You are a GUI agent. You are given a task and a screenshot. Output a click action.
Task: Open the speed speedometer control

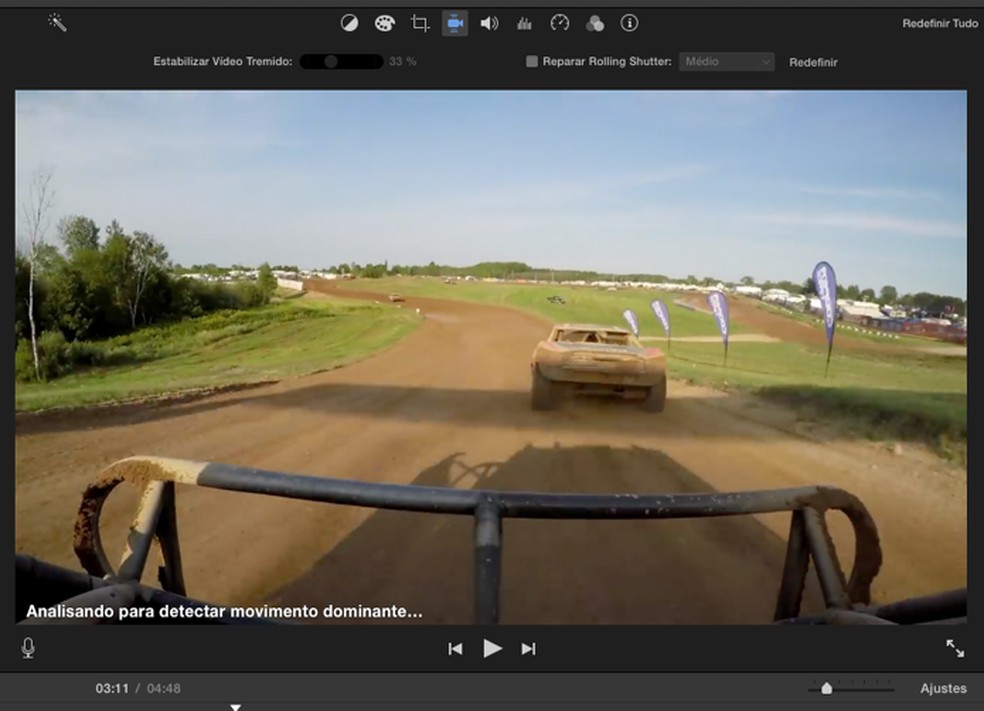tap(559, 24)
